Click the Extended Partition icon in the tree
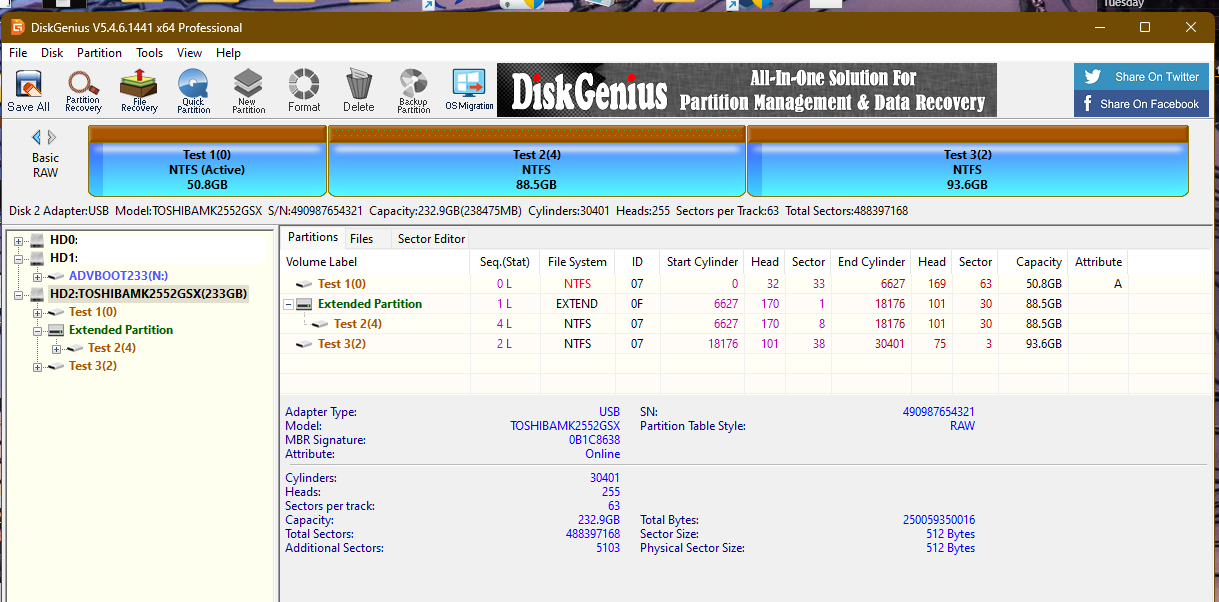Image resolution: width=1219 pixels, height=602 pixels. 56,330
